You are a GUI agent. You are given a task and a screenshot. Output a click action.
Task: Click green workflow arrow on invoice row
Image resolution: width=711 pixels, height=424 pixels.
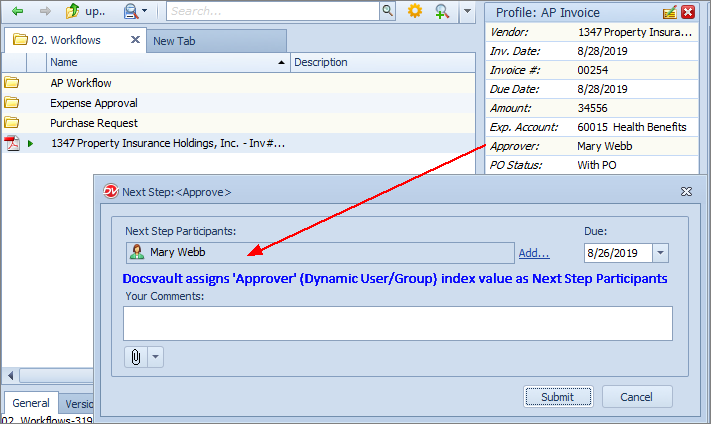[30, 143]
